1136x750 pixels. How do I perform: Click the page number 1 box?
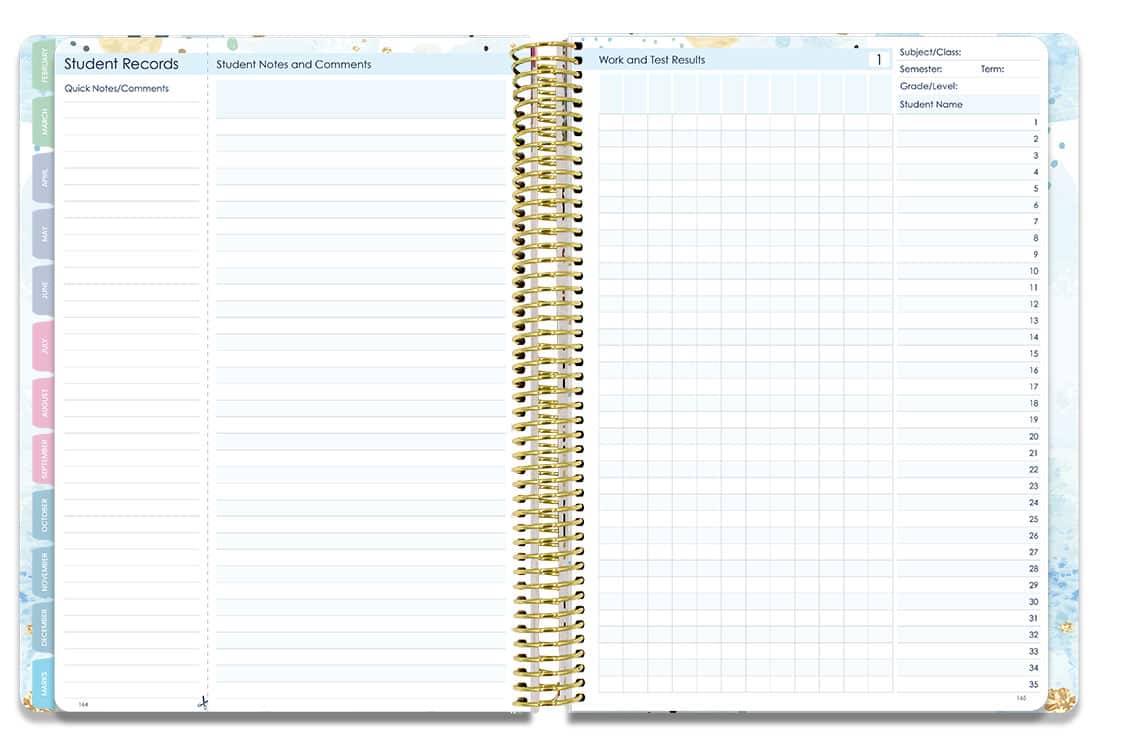879,59
